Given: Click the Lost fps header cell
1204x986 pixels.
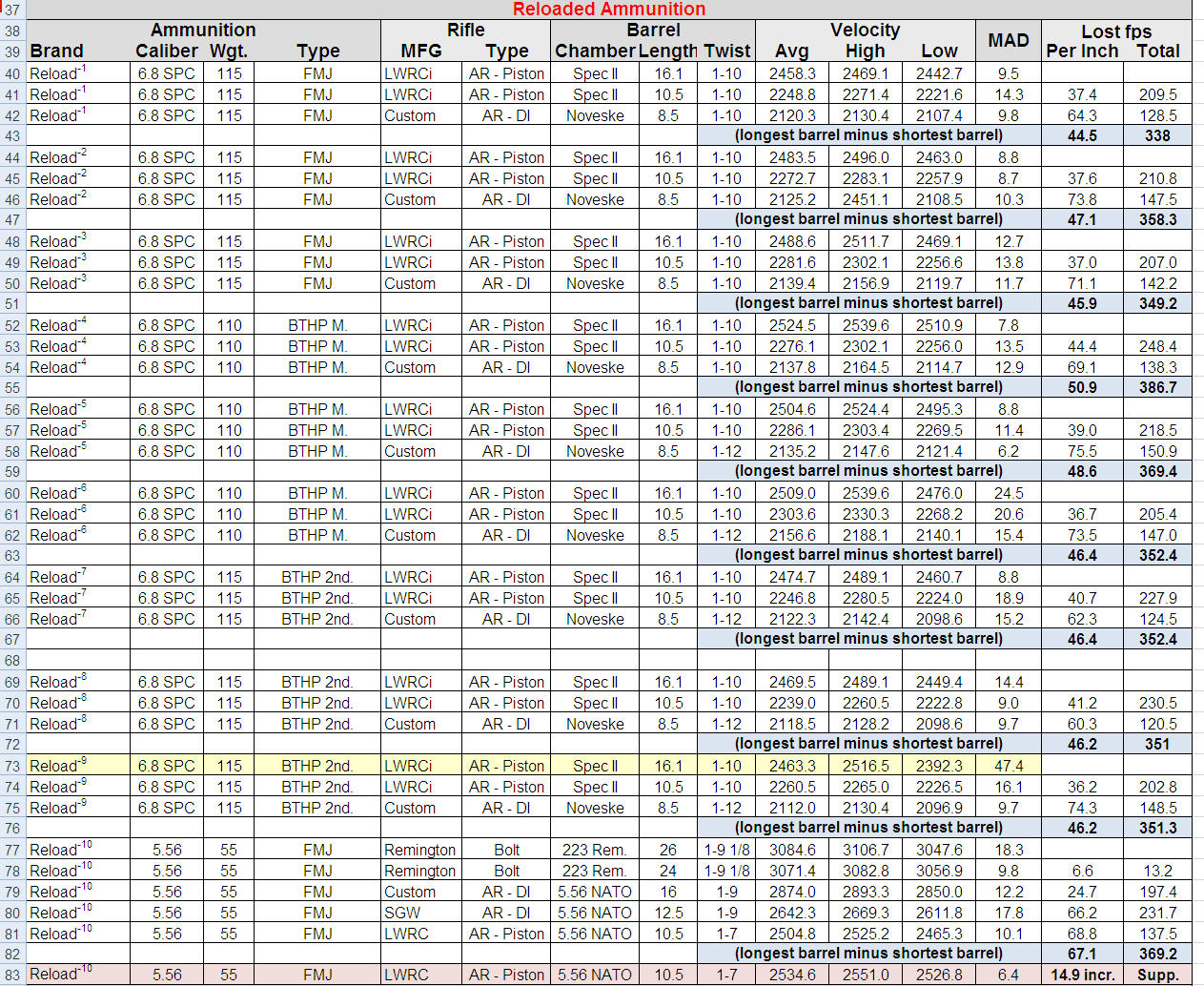Looking at the screenshot, I should (1115, 31).
